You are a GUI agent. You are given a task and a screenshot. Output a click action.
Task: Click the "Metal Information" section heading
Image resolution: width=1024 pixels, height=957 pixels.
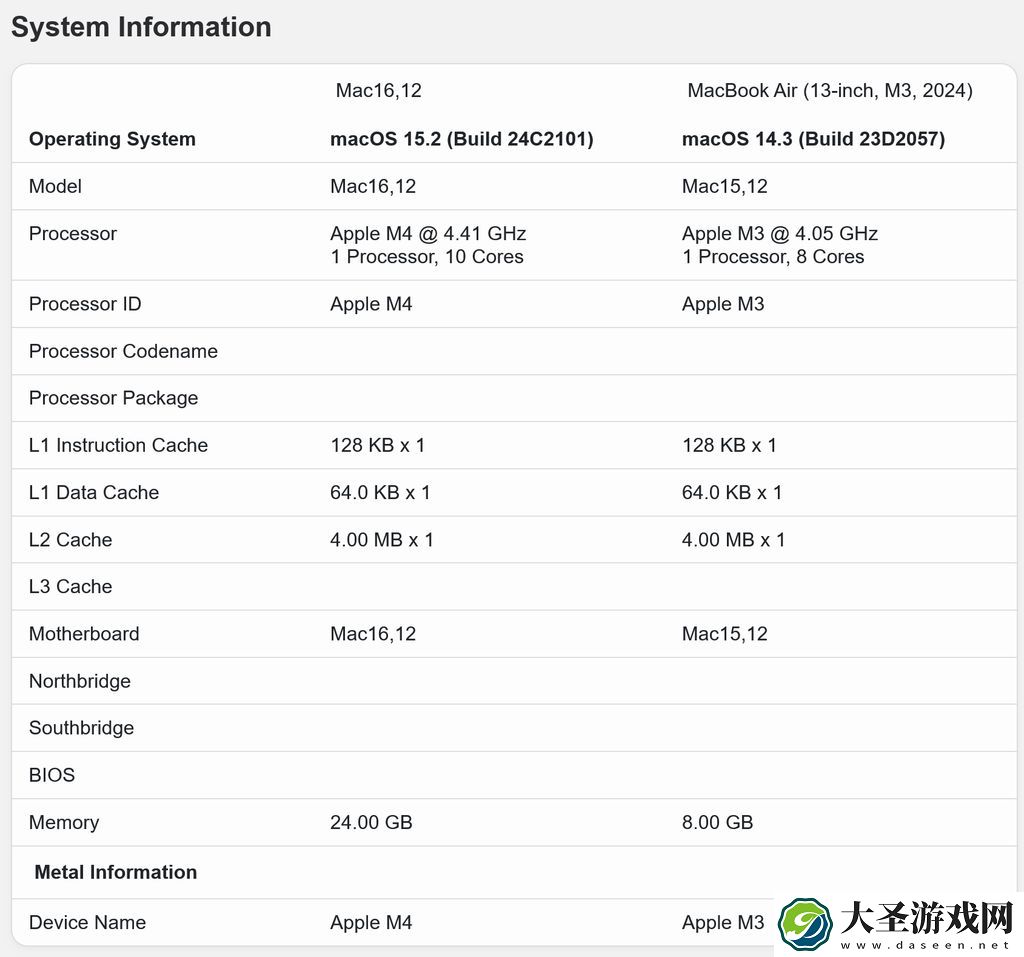pyautogui.click(x=116, y=872)
